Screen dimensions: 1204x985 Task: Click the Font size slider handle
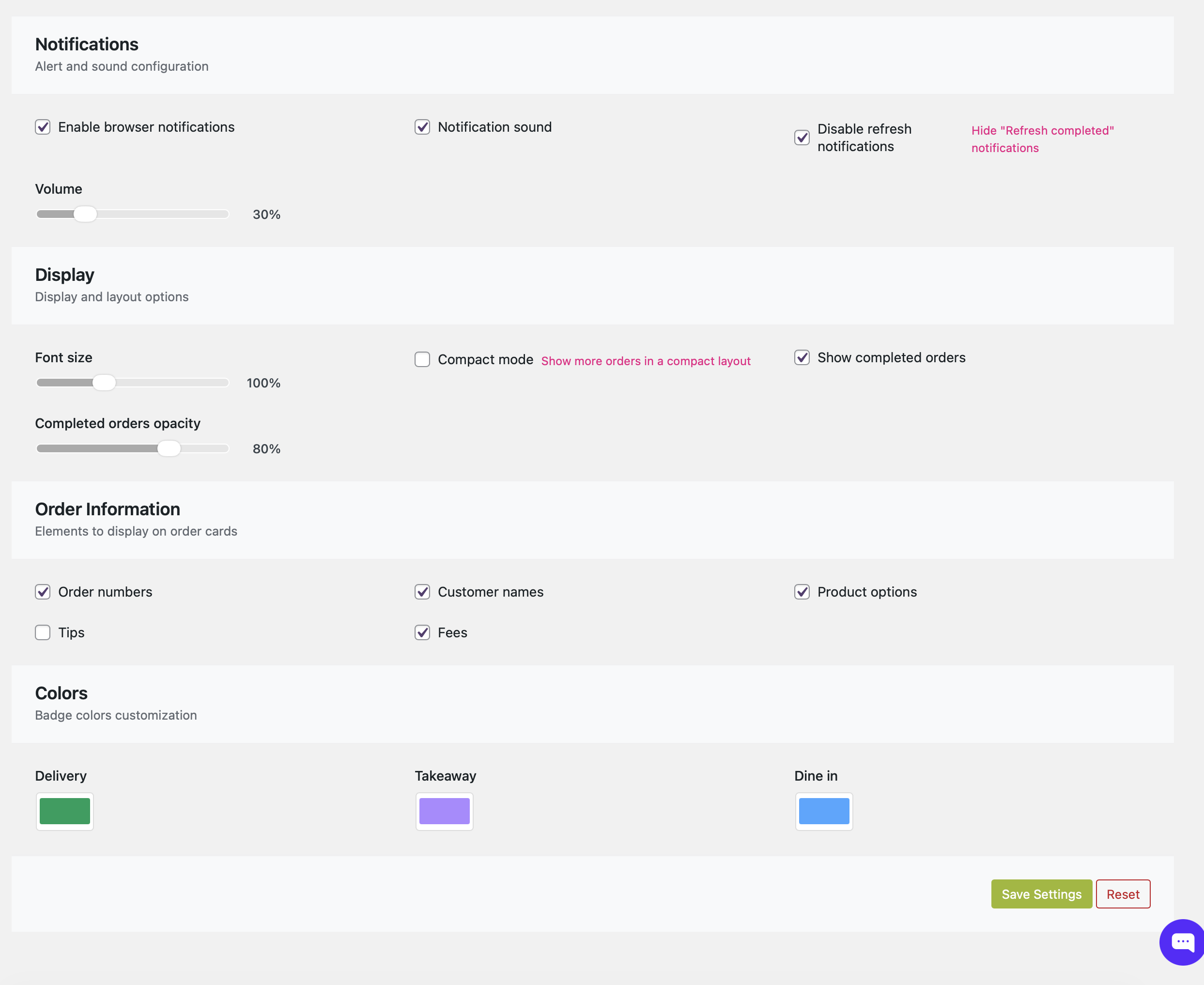coord(104,383)
